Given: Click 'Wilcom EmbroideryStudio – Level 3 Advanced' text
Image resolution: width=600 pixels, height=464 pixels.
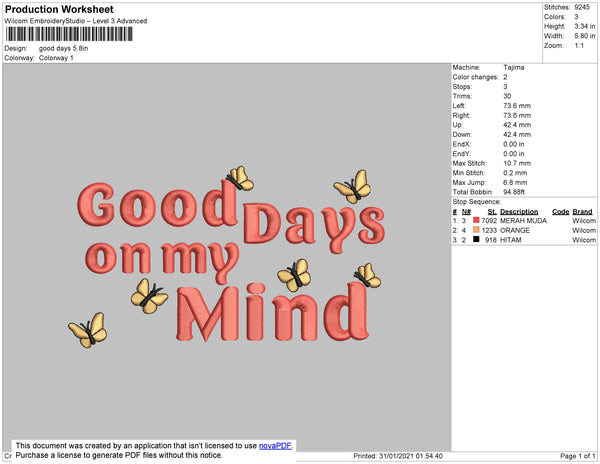Looking at the screenshot, I should click(x=76, y=21).
